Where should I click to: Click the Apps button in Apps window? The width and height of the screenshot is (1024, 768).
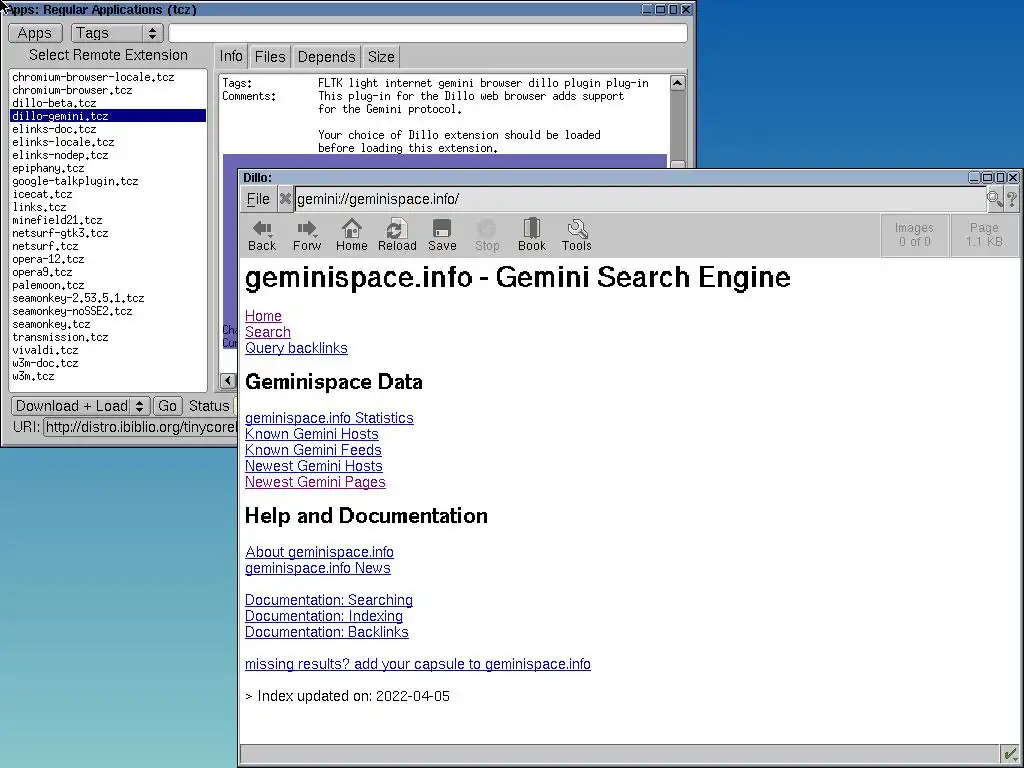pos(35,33)
